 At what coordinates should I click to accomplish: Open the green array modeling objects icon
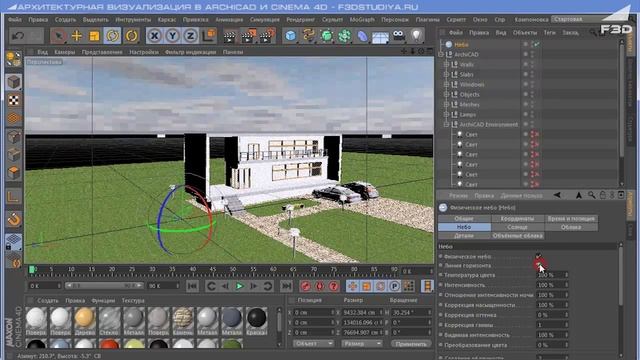coord(344,36)
